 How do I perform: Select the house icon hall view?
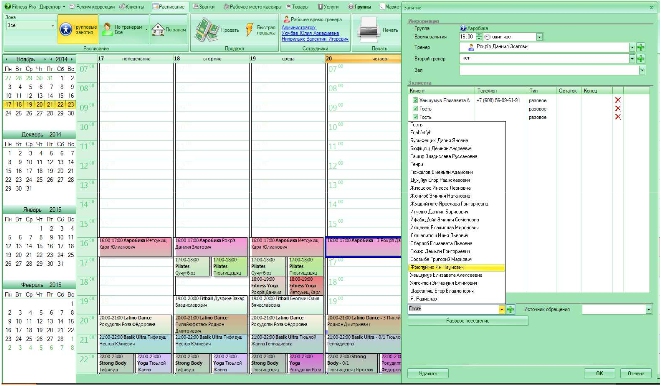click(158, 30)
